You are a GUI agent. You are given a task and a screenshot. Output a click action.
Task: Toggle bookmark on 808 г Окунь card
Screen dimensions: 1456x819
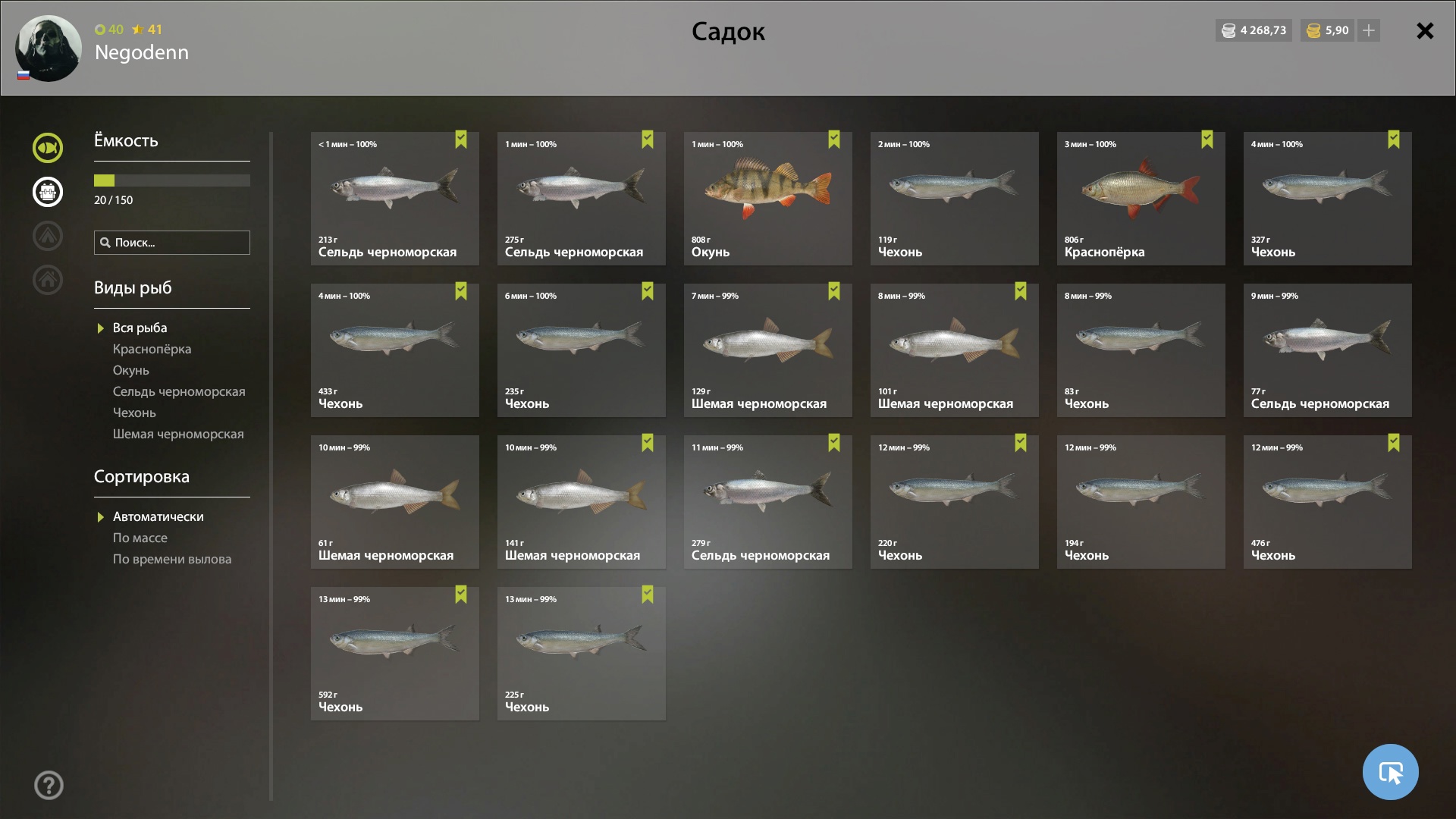pos(834,140)
